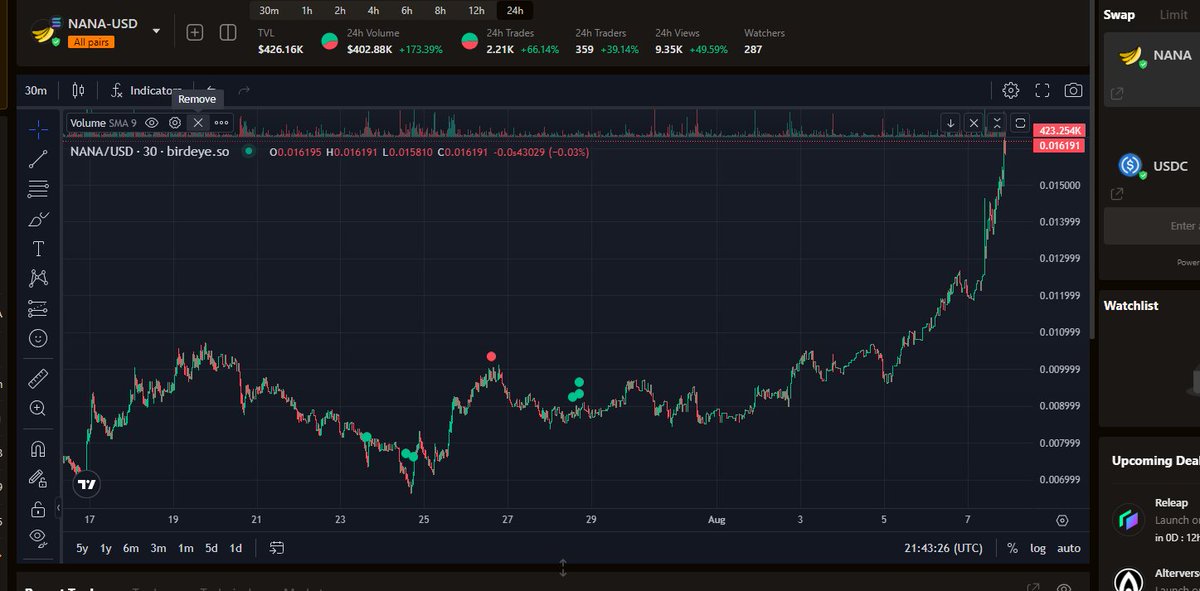The height and width of the screenshot is (591, 1200).
Task: Enable percentage scale on the price axis
Action: (1012, 548)
